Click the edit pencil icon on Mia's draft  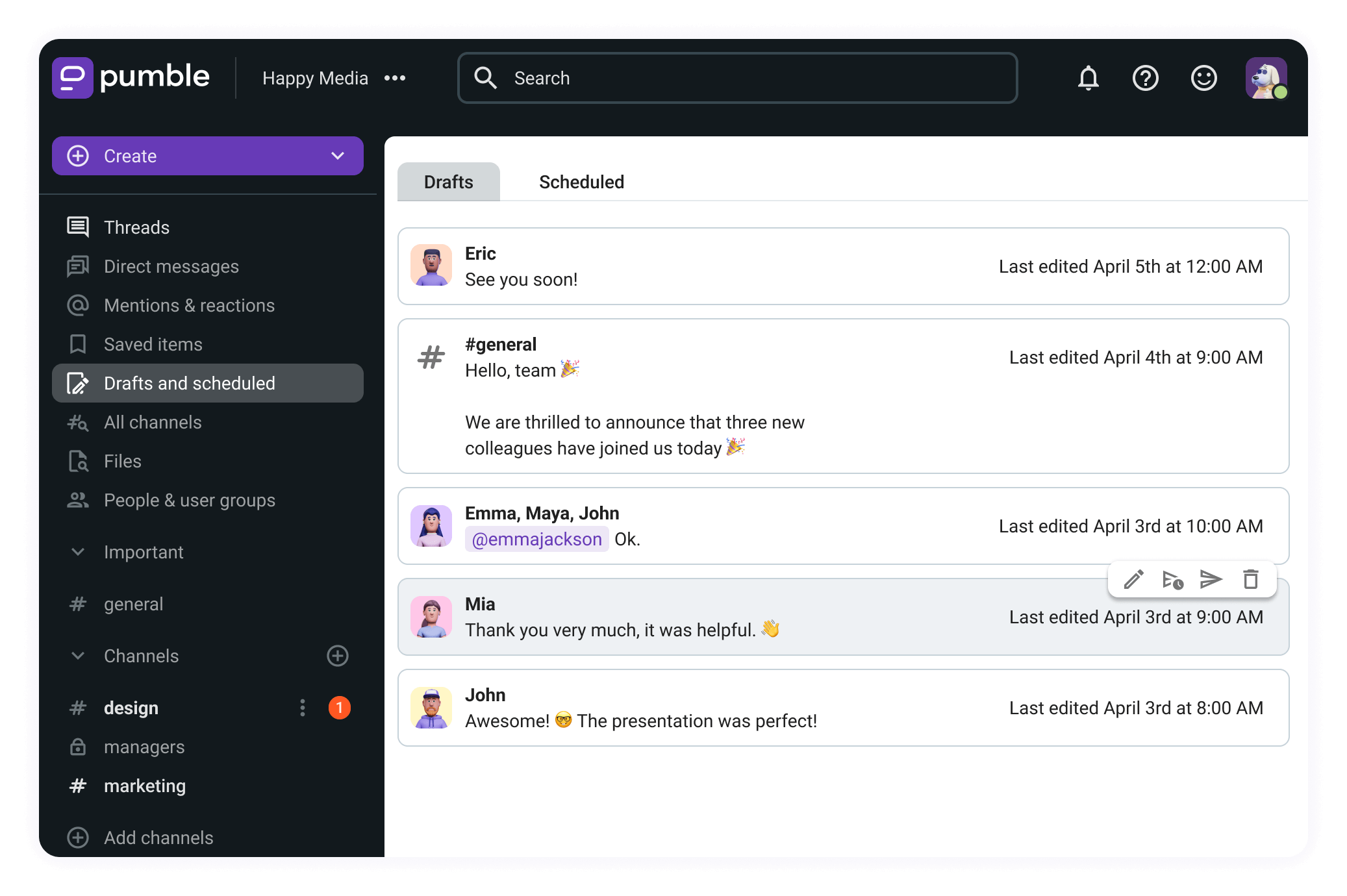(1133, 579)
